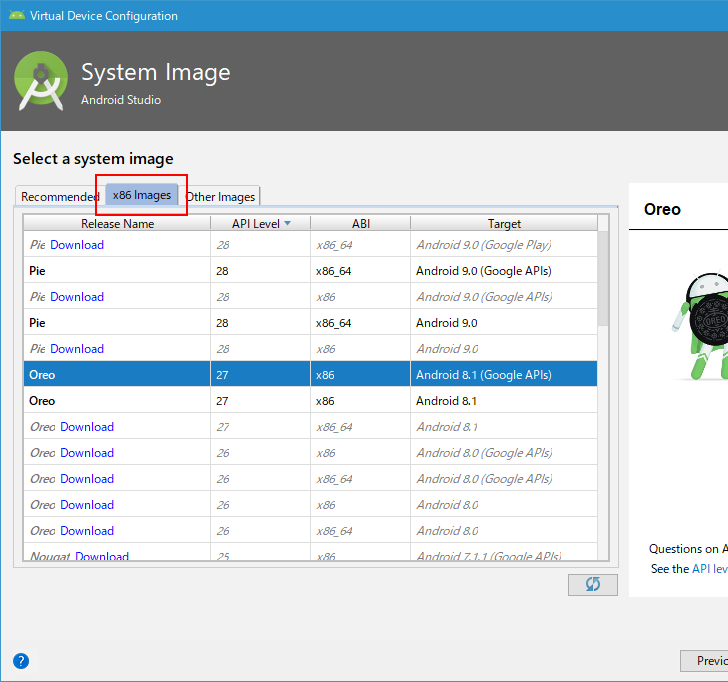Select Oreo x86 Android 8.1 row

point(310,401)
